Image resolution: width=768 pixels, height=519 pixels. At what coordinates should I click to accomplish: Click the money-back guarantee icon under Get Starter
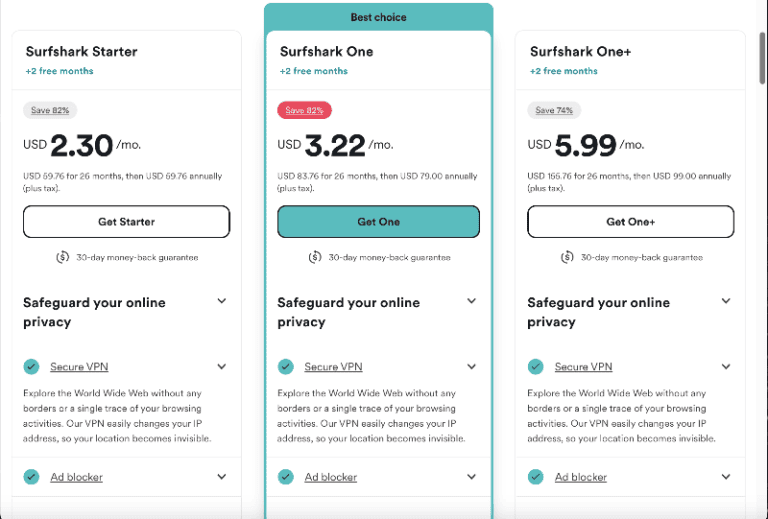[x=63, y=257]
